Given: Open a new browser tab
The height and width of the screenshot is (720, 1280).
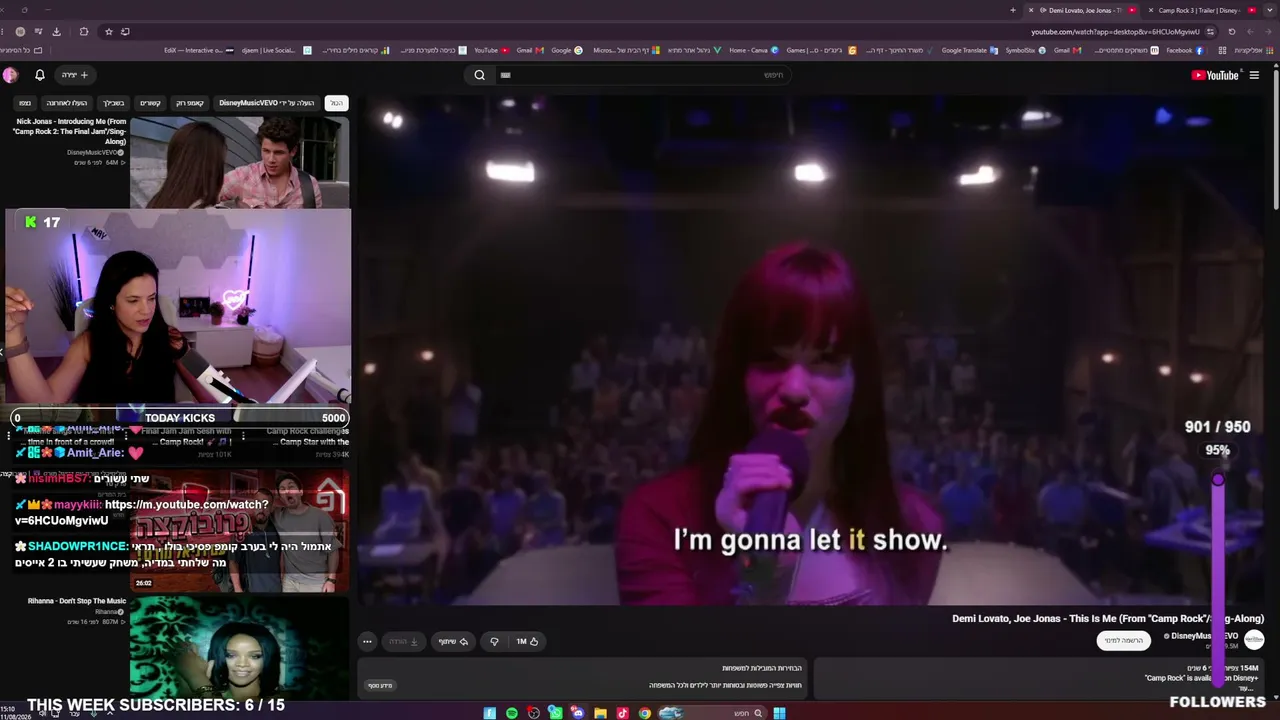Looking at the screenshot, I should point(1013,10).
